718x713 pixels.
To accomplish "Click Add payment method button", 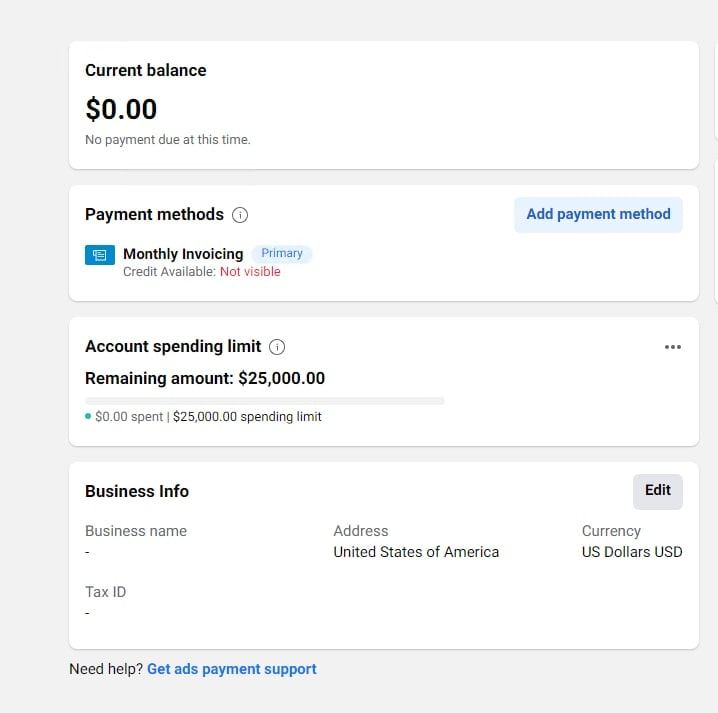I will click(x=598, y=214).
